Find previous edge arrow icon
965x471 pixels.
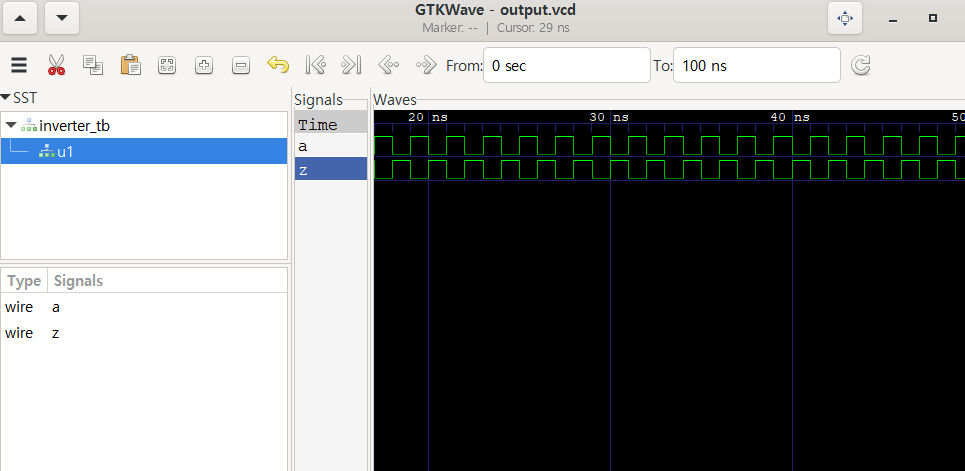click(388, 64)
